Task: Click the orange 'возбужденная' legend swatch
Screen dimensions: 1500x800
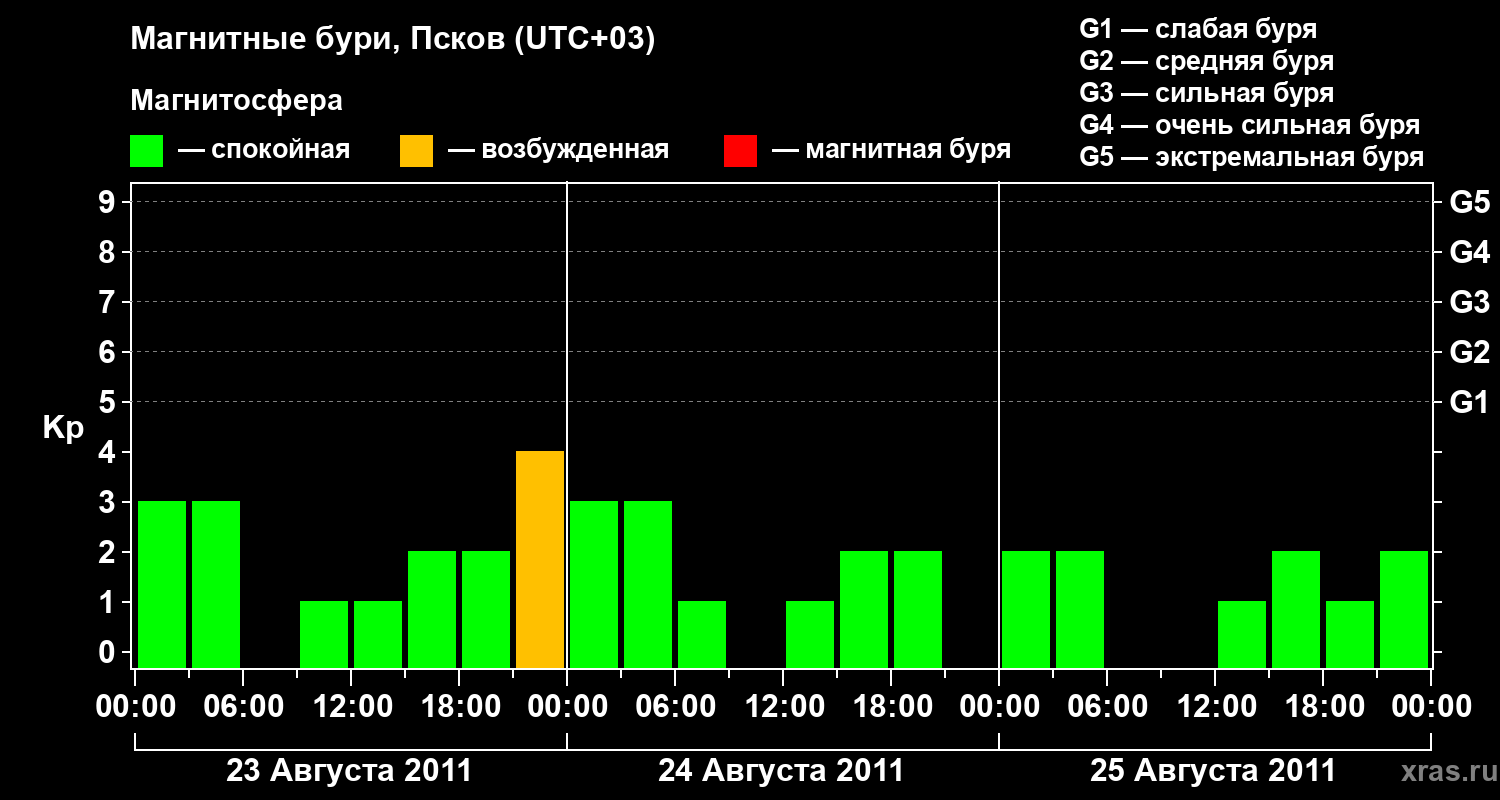Action: [417, 150]
